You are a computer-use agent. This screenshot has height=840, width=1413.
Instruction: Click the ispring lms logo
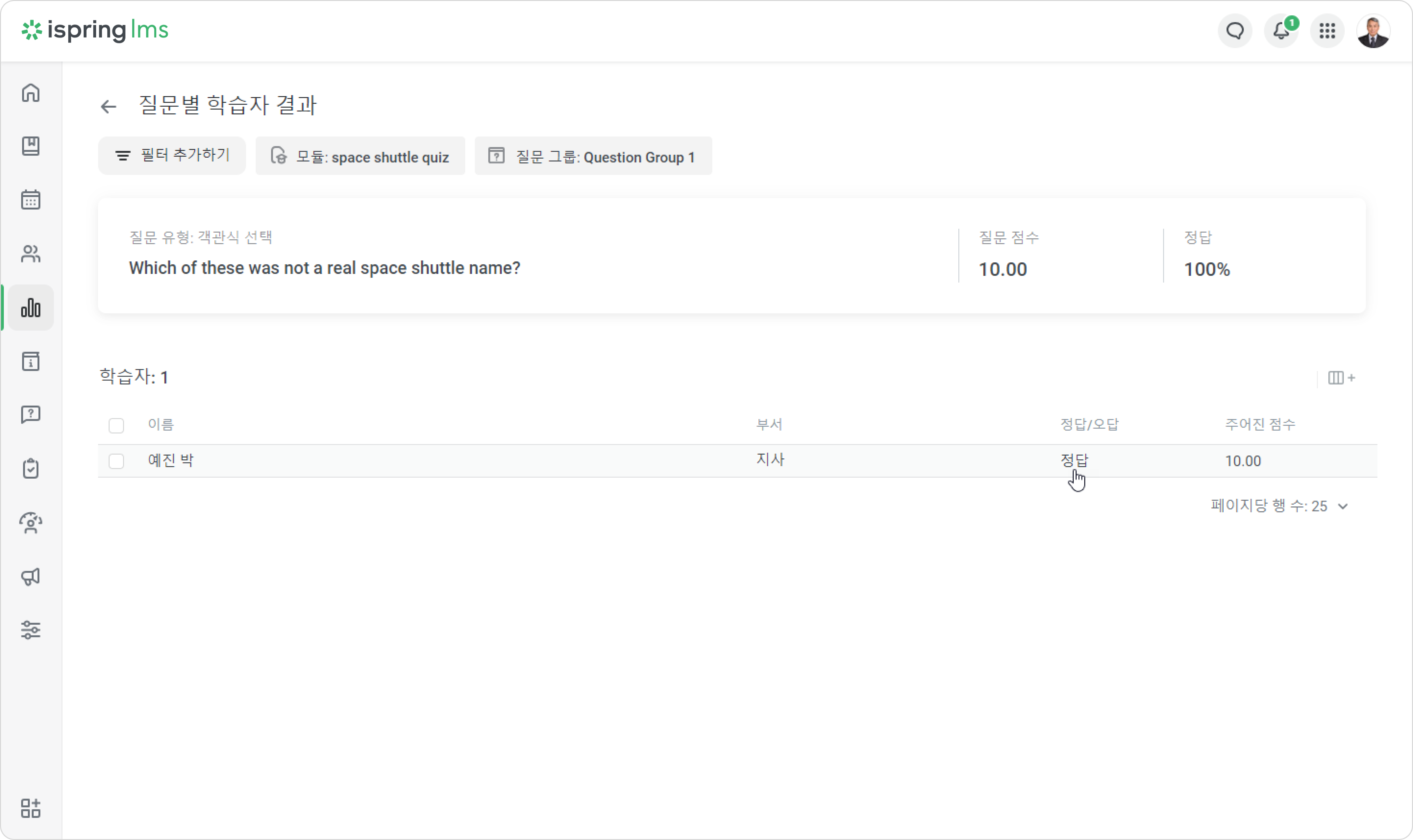(x=95, y=30)
